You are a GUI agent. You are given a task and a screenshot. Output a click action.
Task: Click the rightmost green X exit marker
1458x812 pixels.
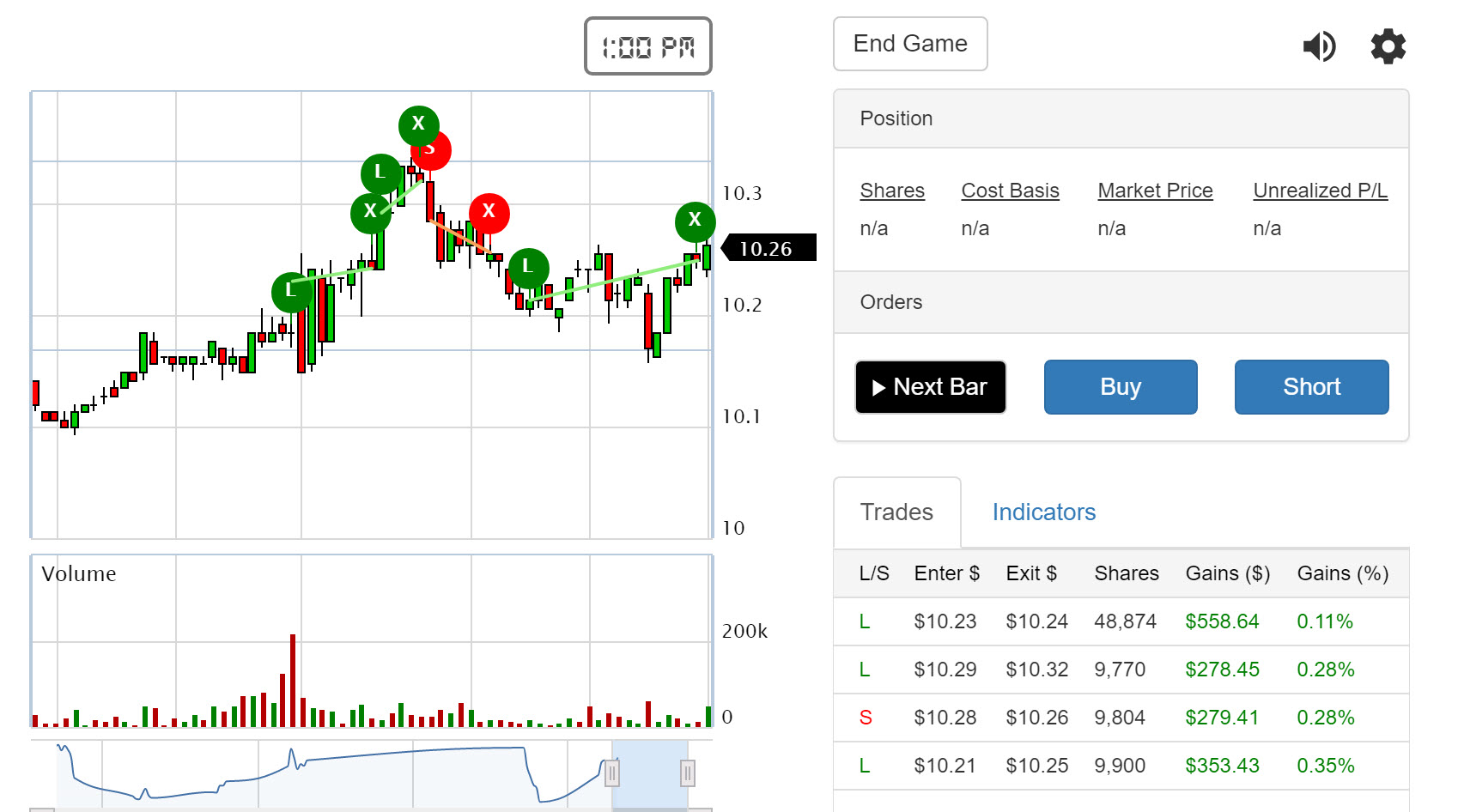695,221
